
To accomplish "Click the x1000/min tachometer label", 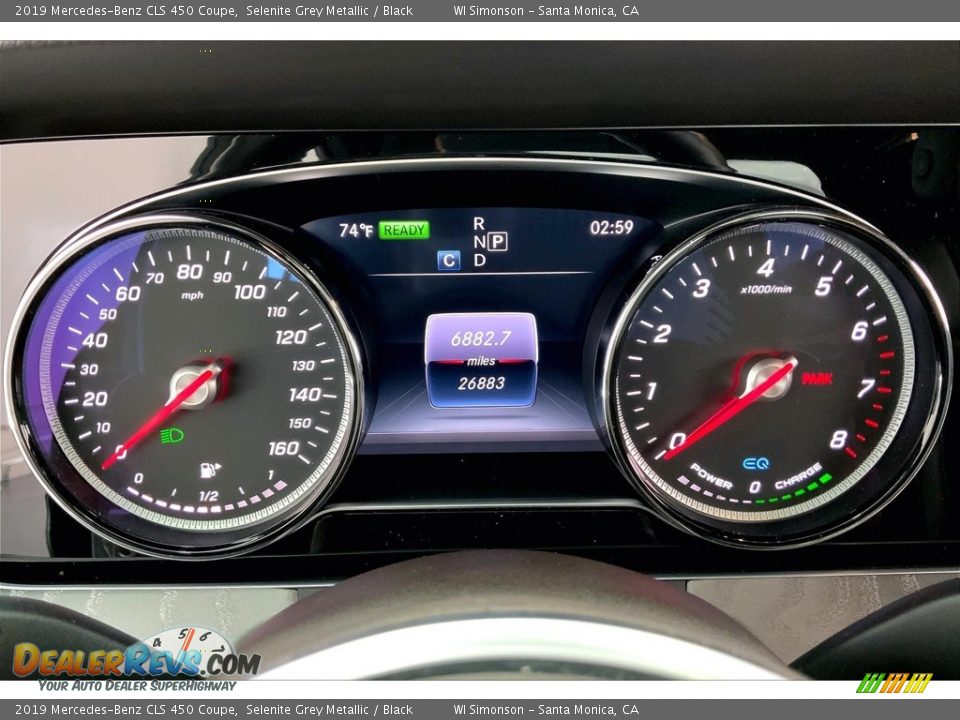I will (x=766, y=289).
